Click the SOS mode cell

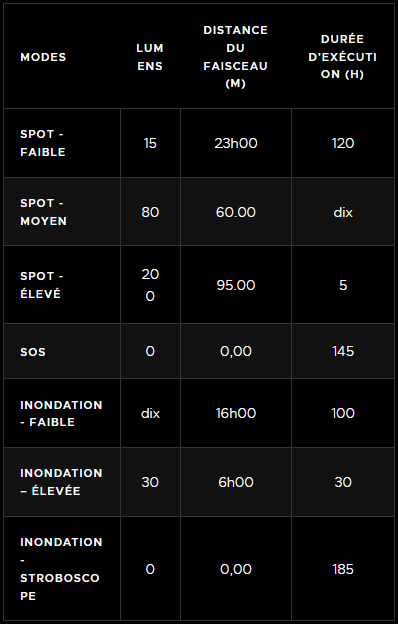[x=33, y=352]
